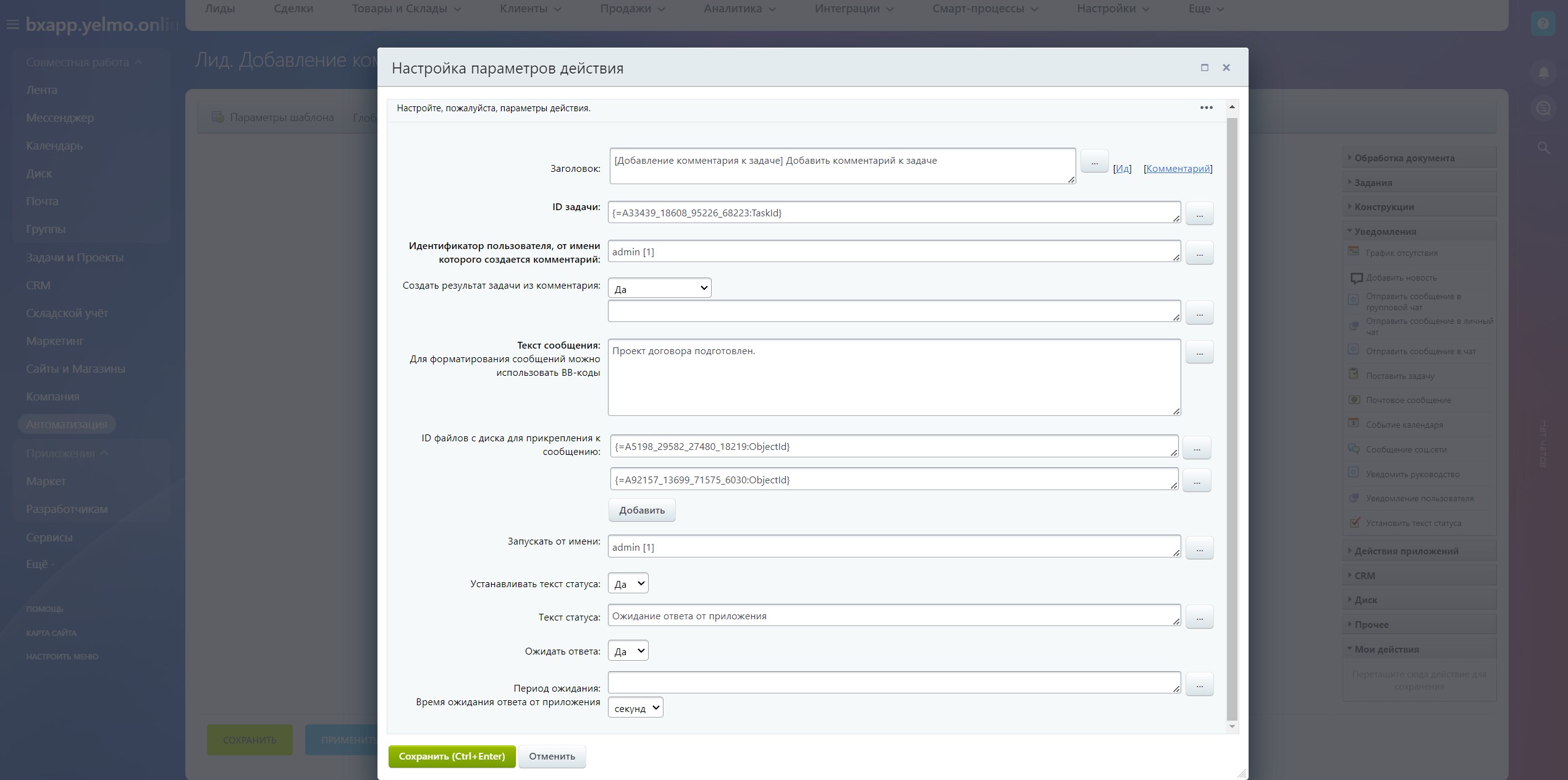
Task: Open 'Устанавливать текст статуса' dropdown
Action: point(628,583)
